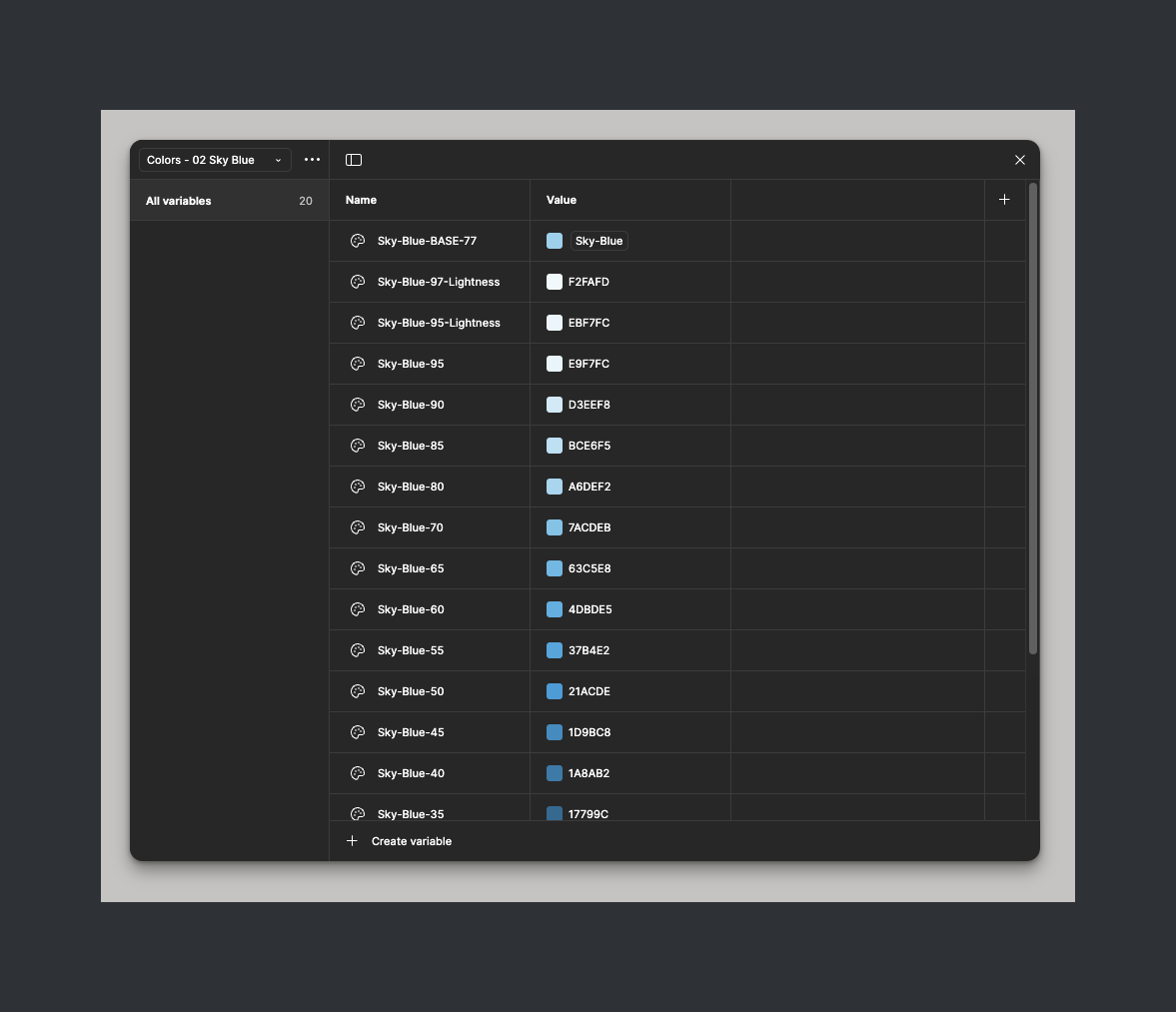Click the Name column header
The height and width of the screenshot is (1012, 1176).
(x=361, y=200)
